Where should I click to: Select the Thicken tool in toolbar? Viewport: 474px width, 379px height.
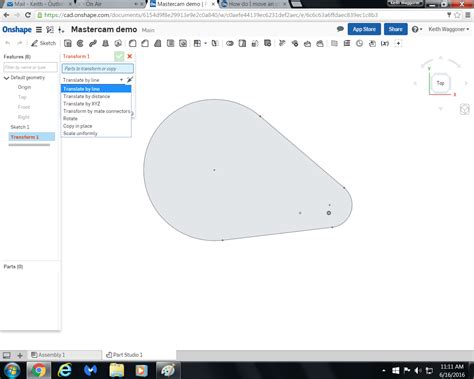click(118, 43)
